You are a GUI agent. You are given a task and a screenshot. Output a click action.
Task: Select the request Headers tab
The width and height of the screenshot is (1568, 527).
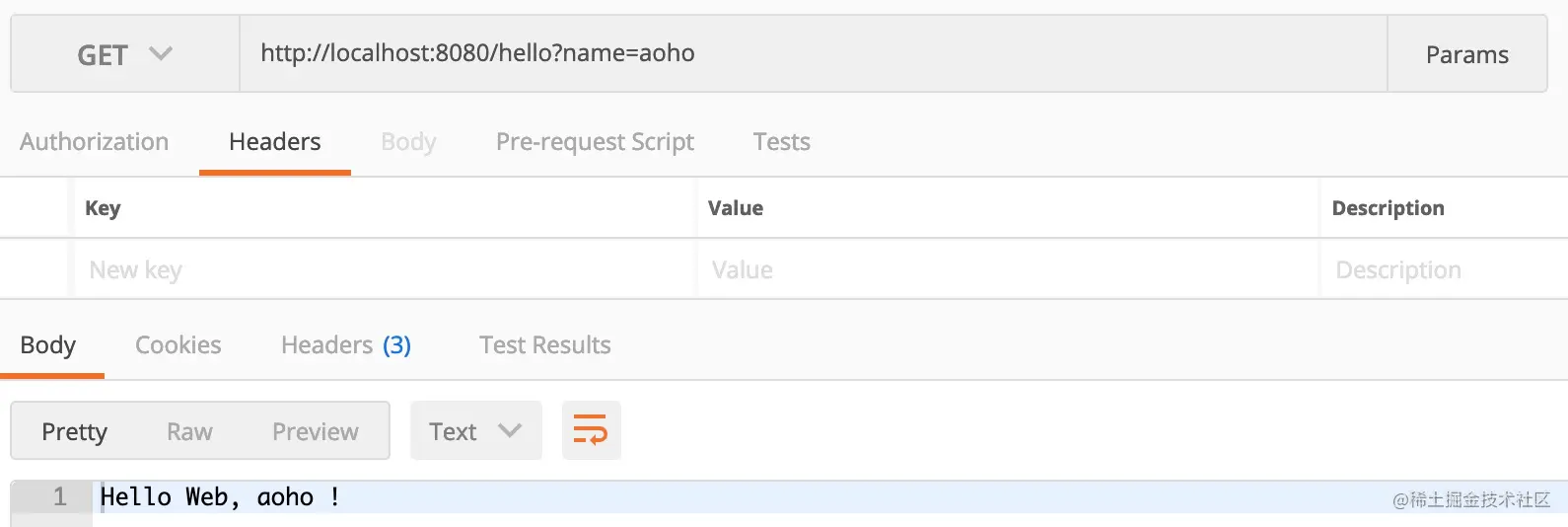[x=275, y=142]
